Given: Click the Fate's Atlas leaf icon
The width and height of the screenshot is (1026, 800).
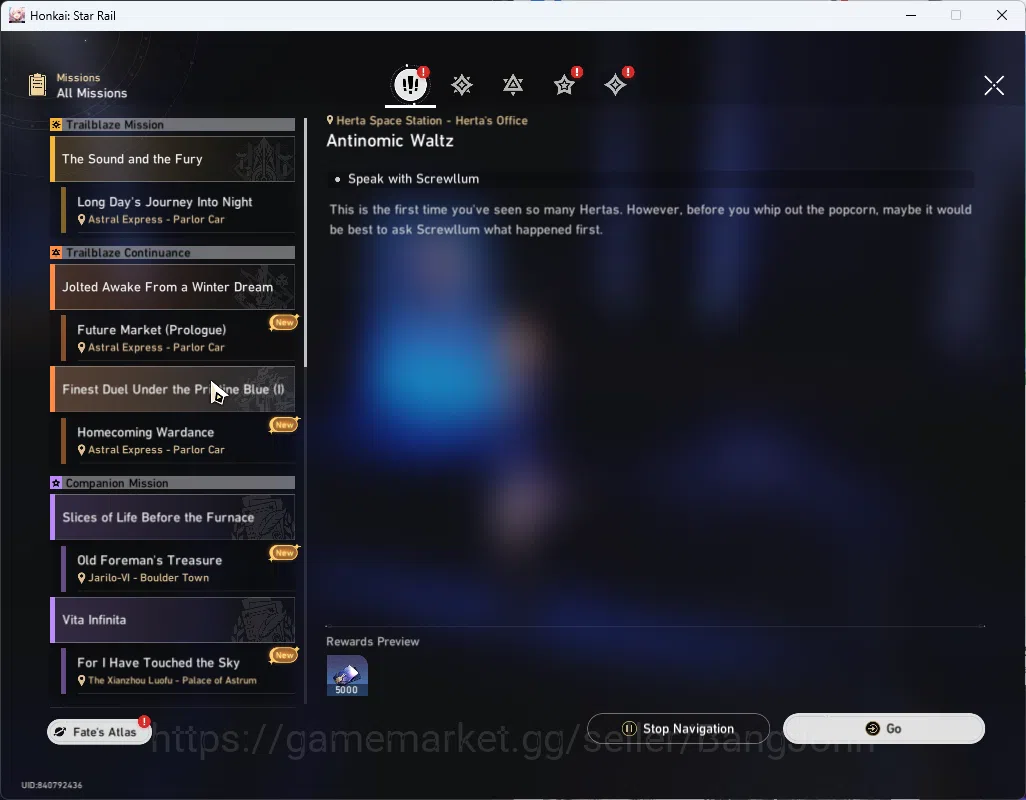Looking at the screenshot, I should coord(60,732).
